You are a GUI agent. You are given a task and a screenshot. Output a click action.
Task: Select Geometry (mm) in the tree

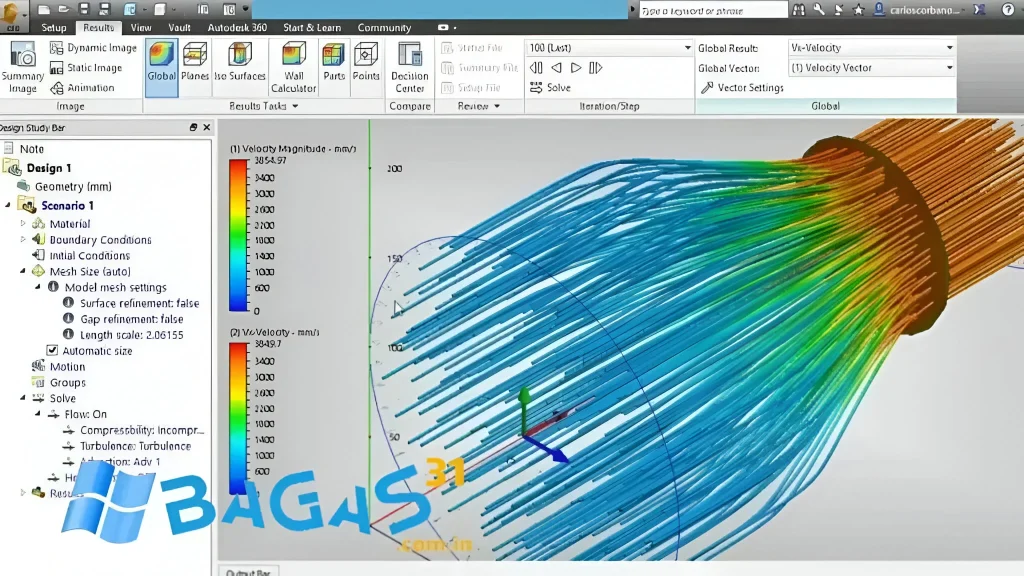point(73,187)
